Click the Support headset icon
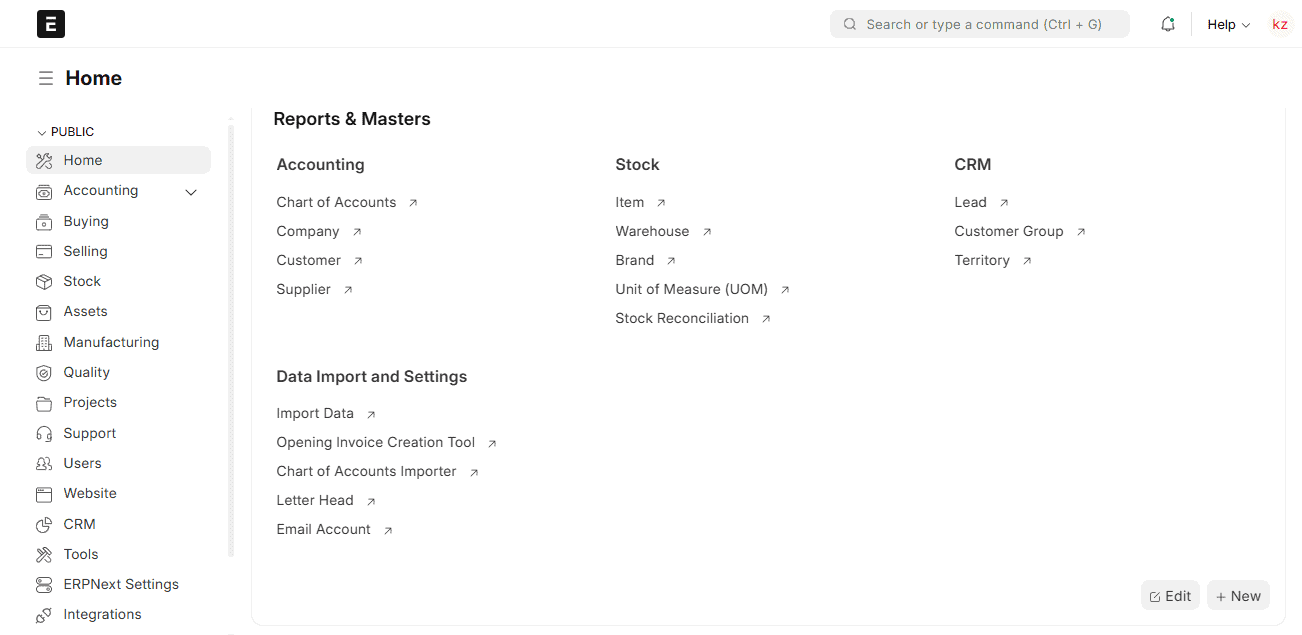Viewport: 1302px width, 635px height. [44, 433]
